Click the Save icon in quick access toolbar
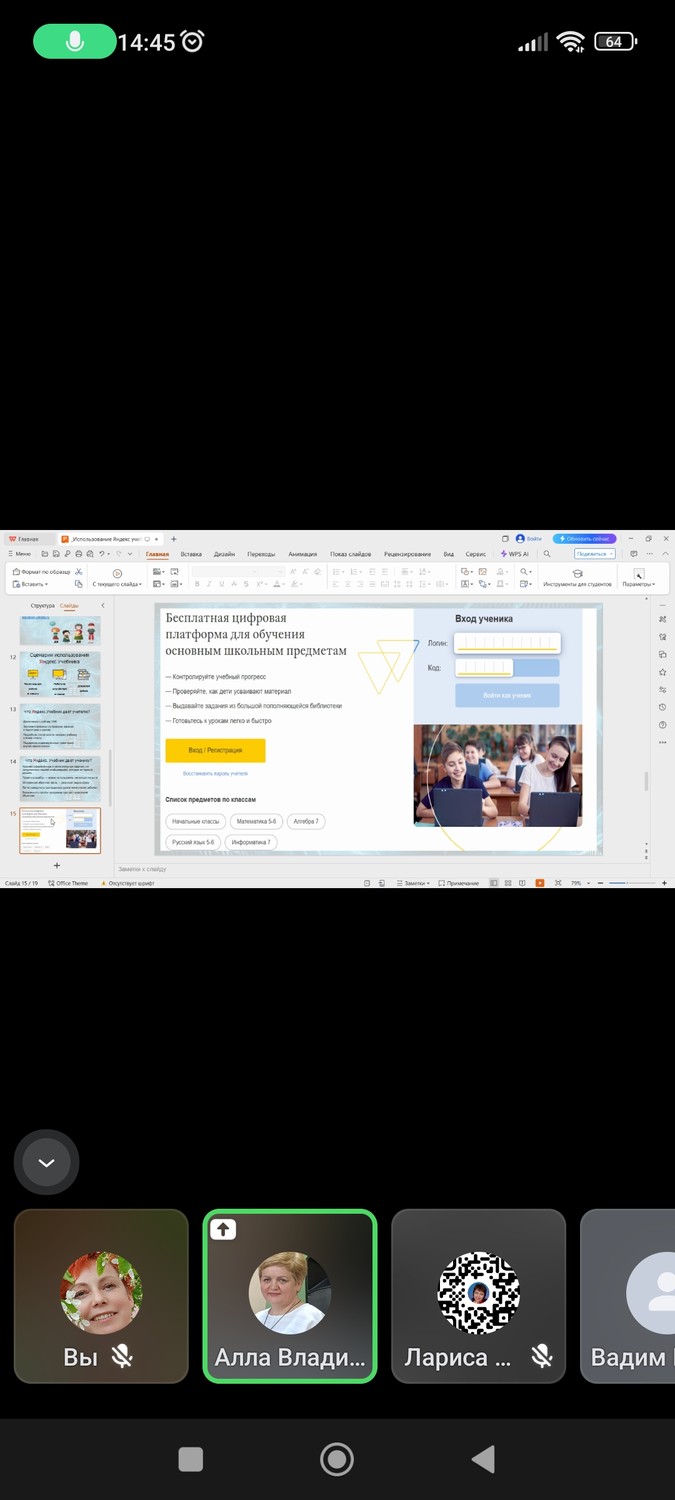675x1500 pixels. 55,554
